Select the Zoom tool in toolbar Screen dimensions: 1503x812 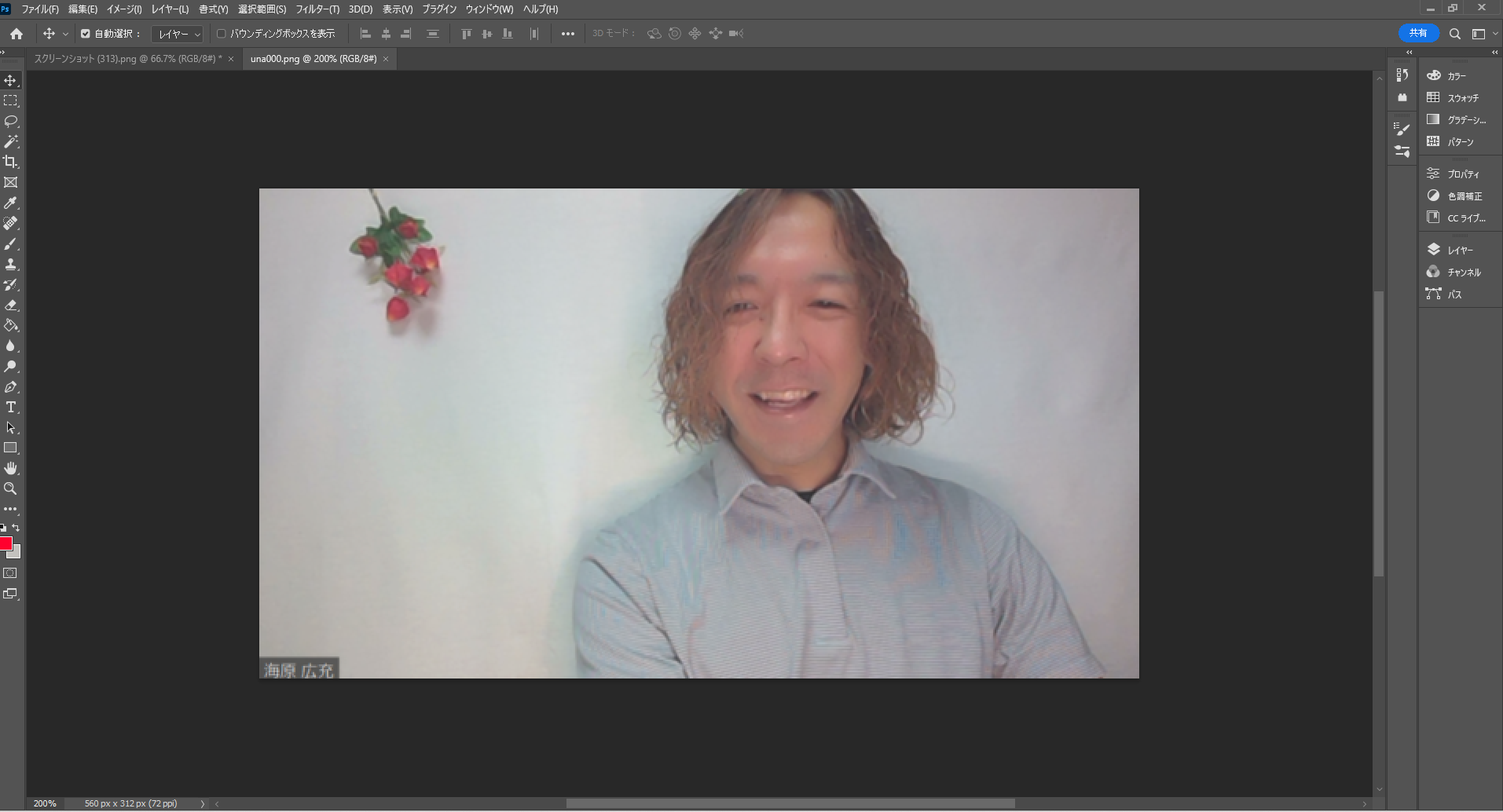[11, 488]
